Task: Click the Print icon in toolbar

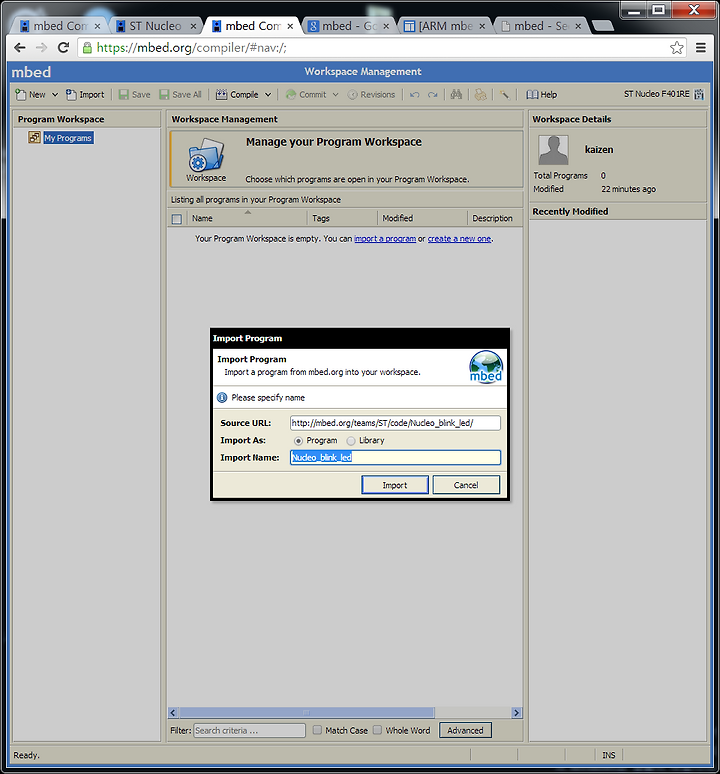Action: (x=480, y=94)
